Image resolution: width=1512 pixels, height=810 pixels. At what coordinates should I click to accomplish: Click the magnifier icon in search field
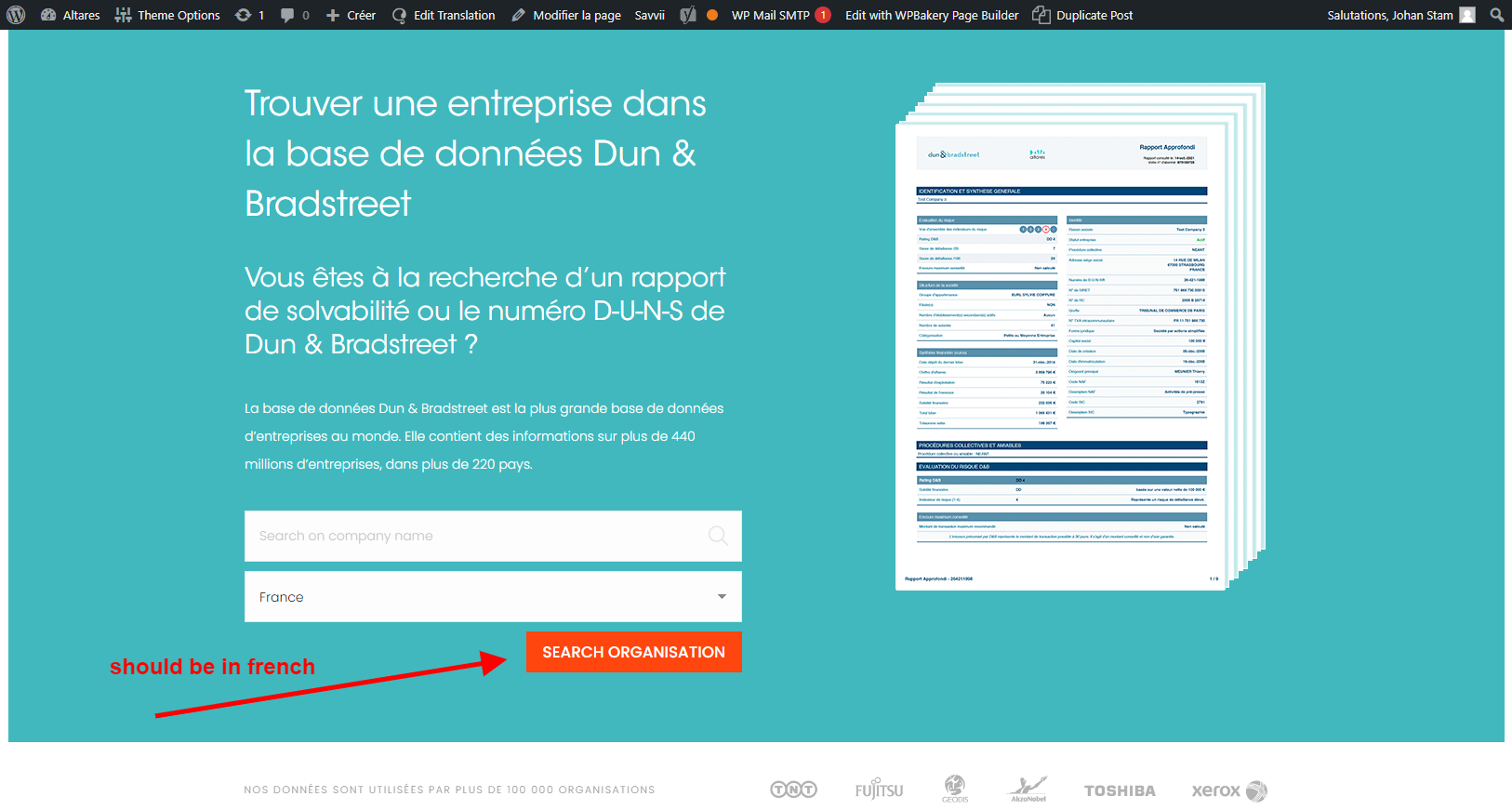718,536
